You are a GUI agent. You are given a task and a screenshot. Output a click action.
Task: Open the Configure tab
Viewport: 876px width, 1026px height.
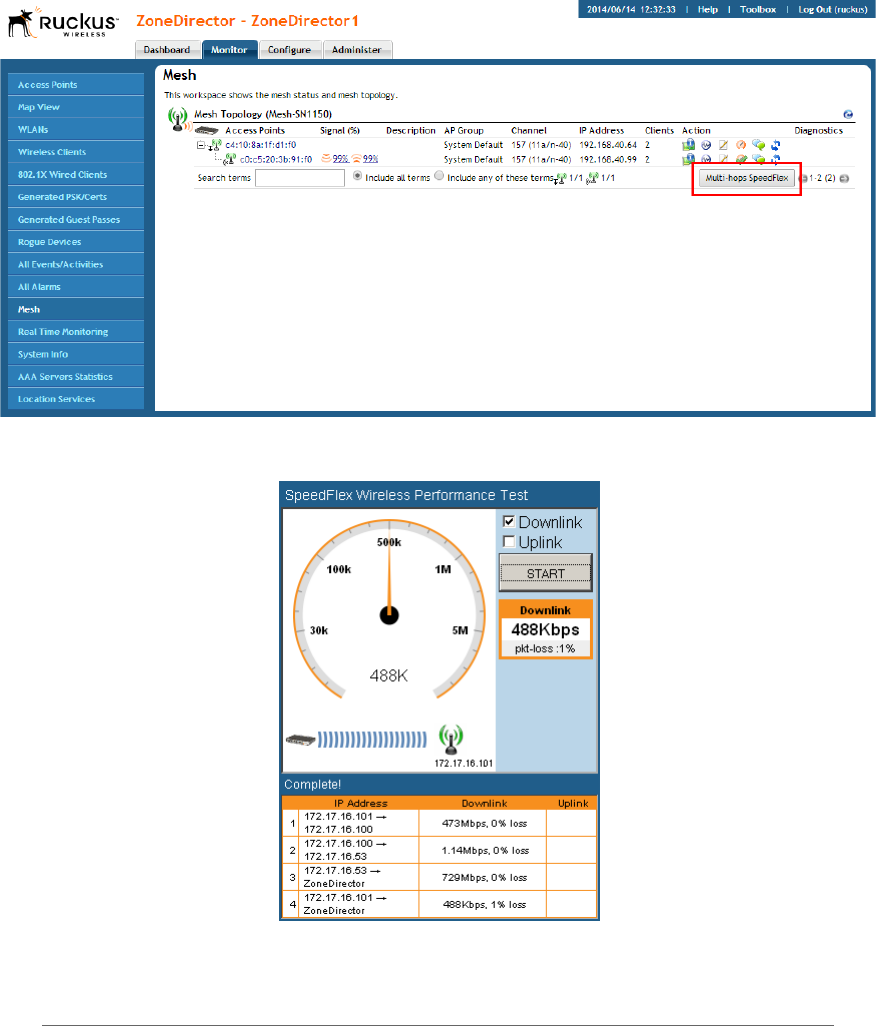click(x=290, y=50)
